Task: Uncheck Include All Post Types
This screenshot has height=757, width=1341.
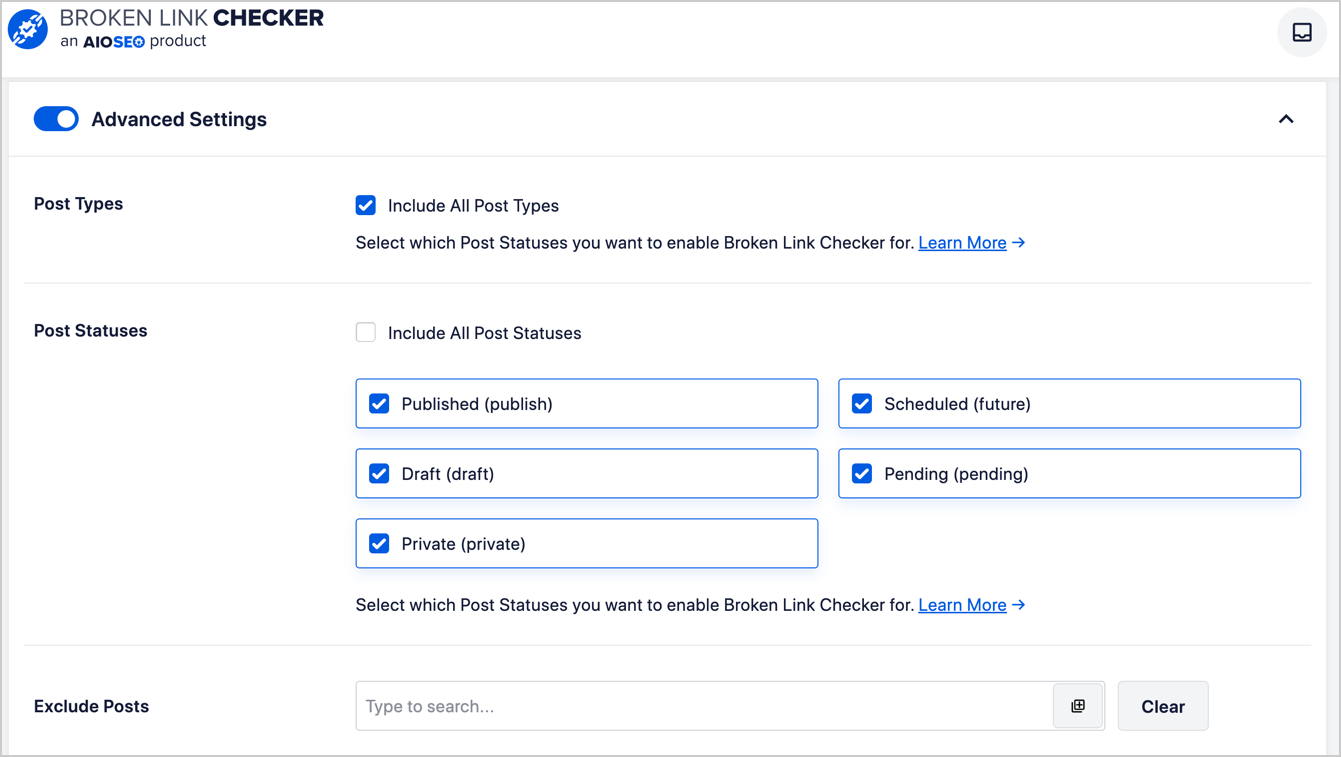Action: point(366,205)
